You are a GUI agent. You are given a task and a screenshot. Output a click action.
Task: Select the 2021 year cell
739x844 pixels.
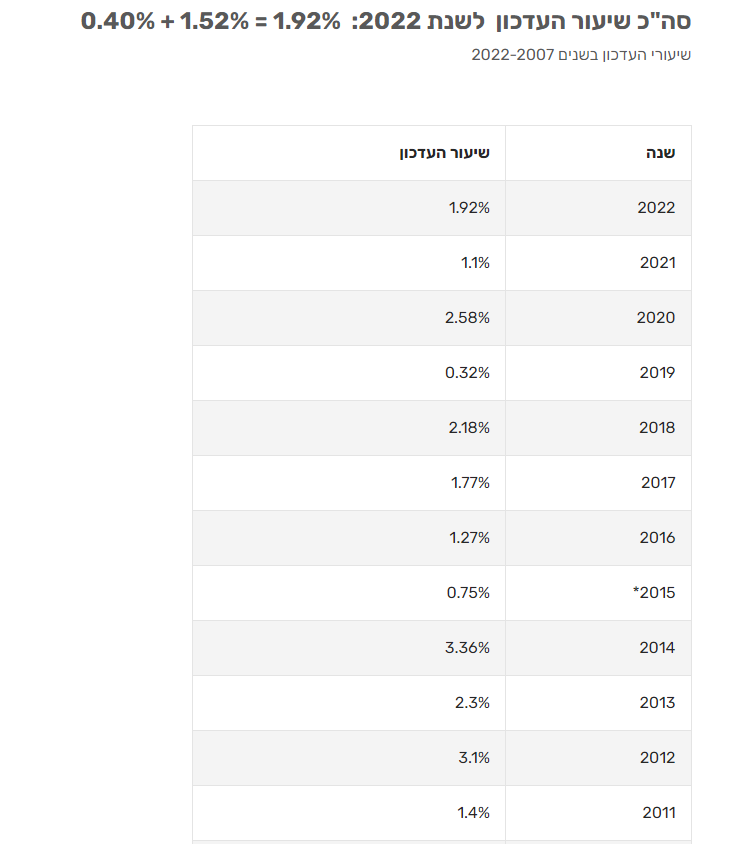click(657, 263)
